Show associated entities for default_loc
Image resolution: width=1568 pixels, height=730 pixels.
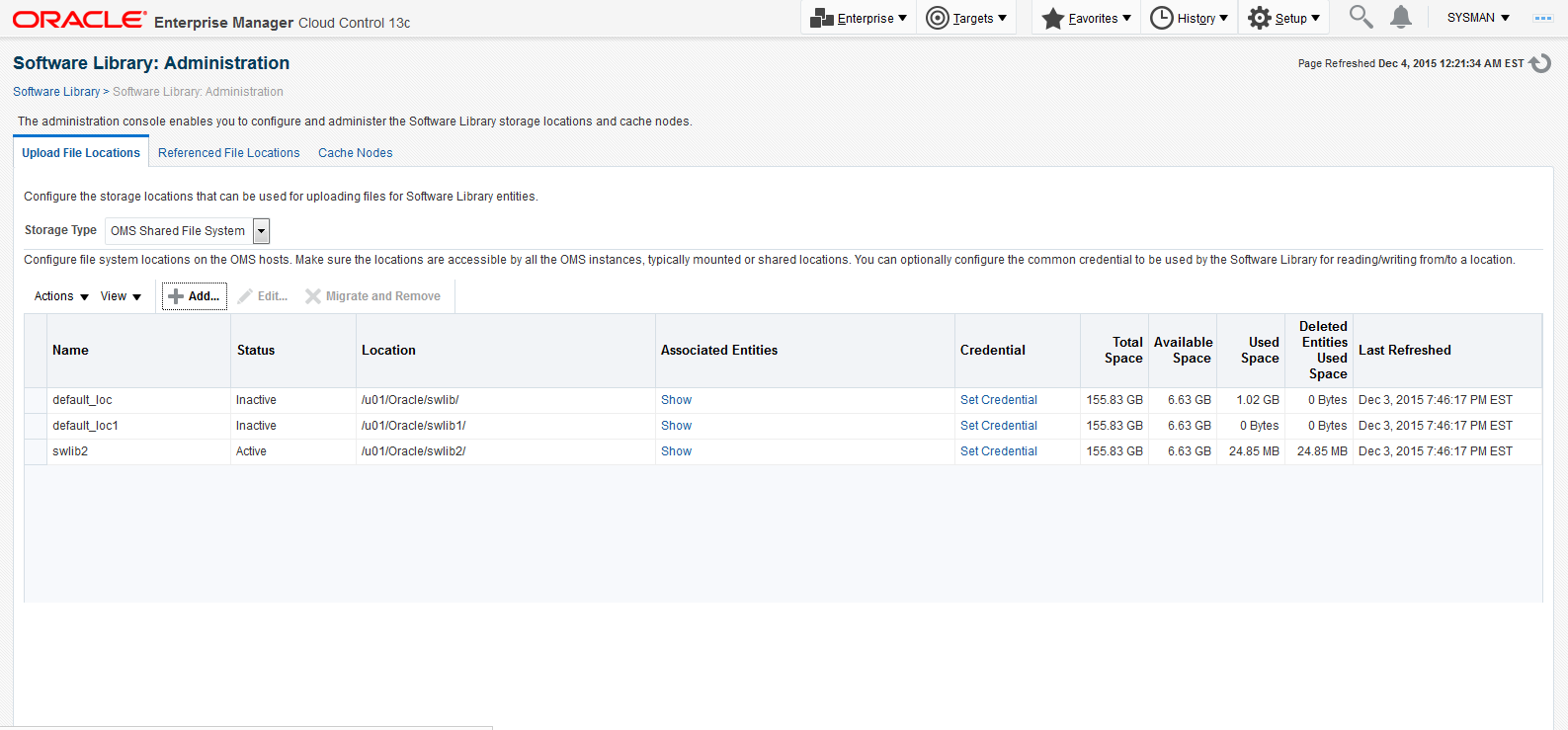tap(676, 400)
